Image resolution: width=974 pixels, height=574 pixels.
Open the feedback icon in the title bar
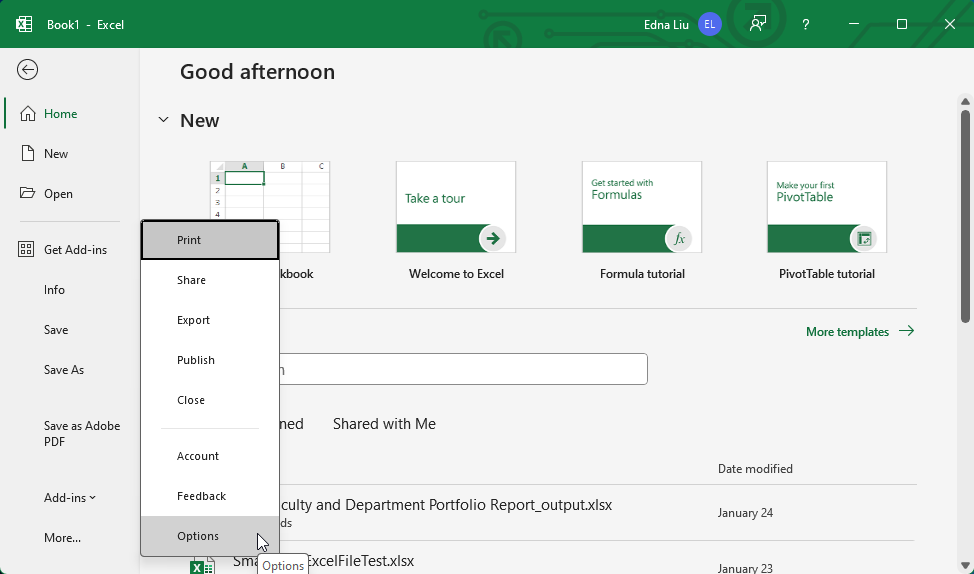758,24
